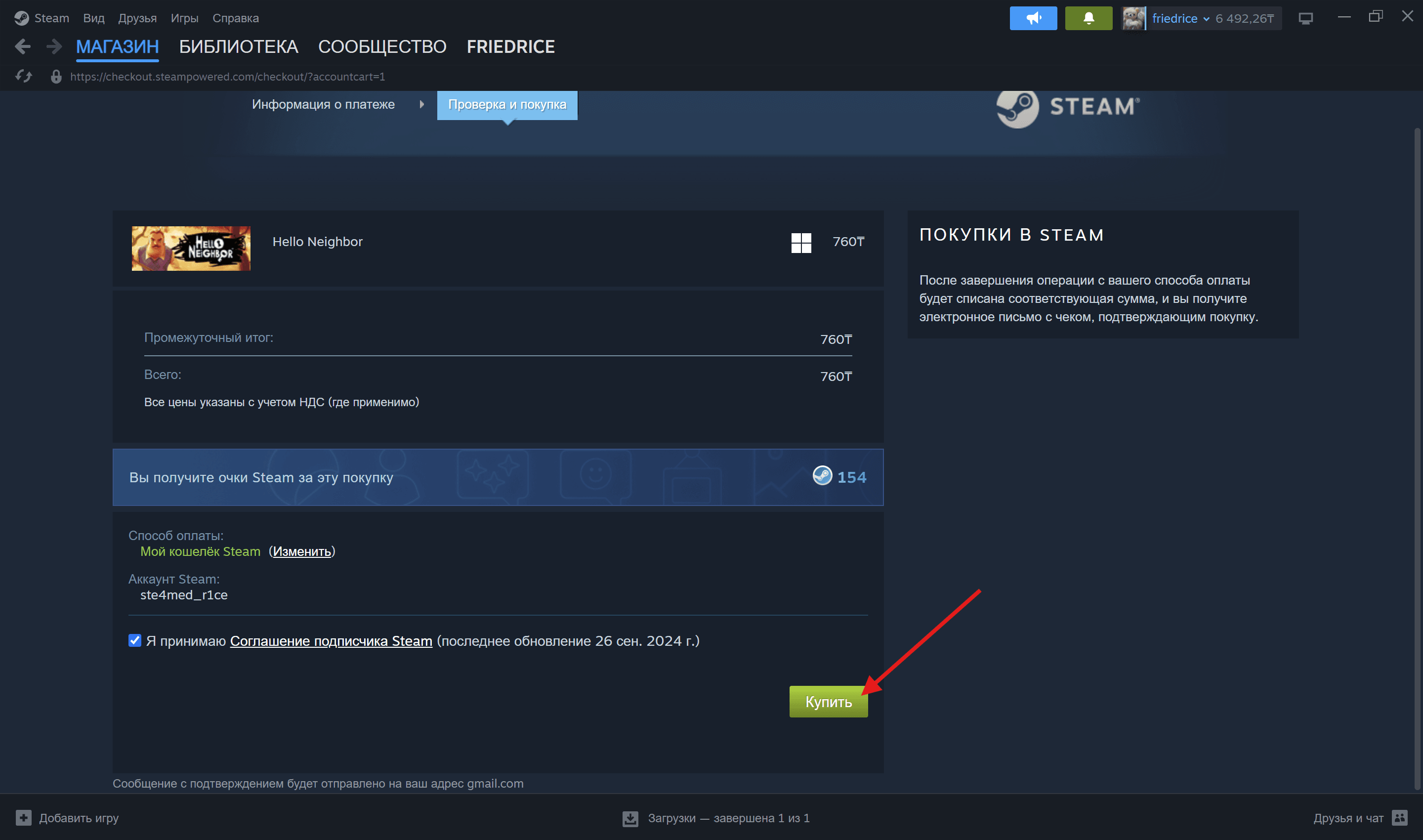Open the Игры menu
The width and height of the screenshot is (1423, 840).
(184, 18)
